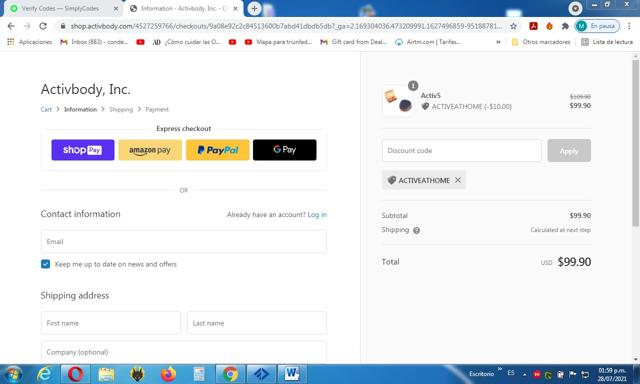Focus the Discount code field

pos(462,151)
